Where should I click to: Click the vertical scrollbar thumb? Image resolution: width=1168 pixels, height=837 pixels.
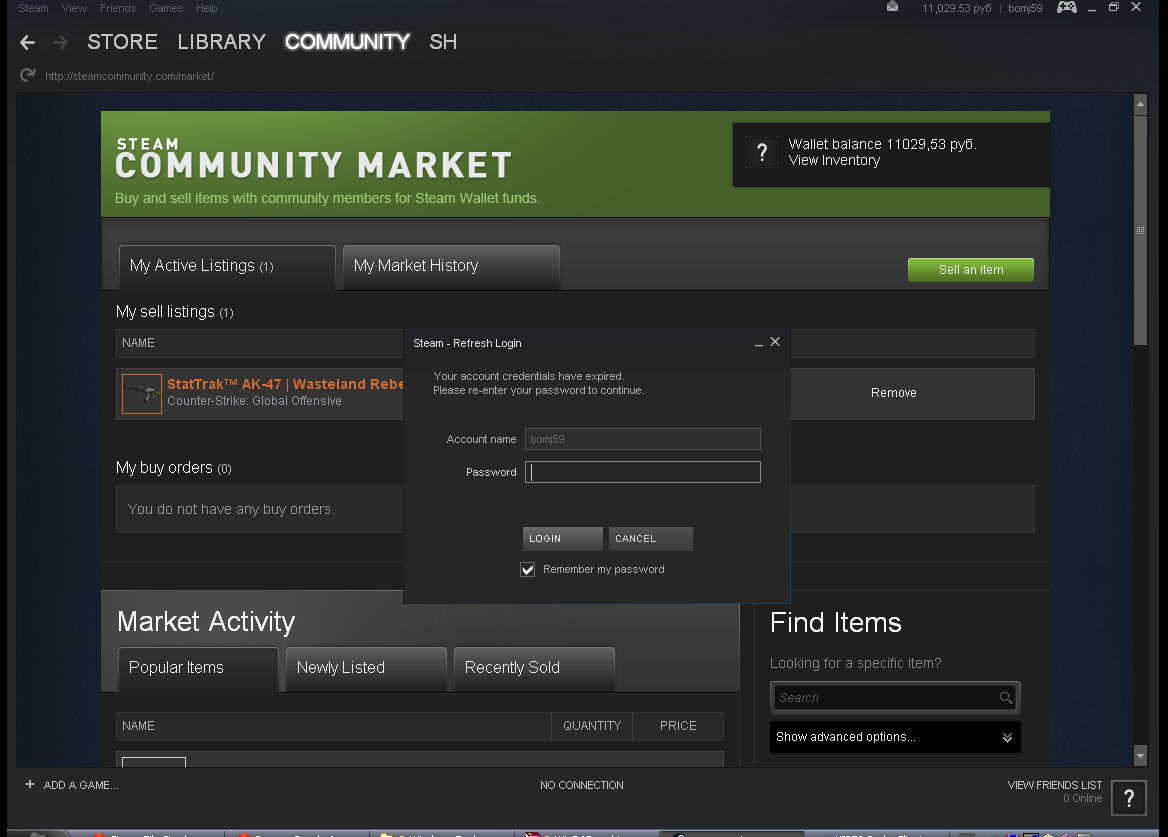click(x=1140, y=230)
